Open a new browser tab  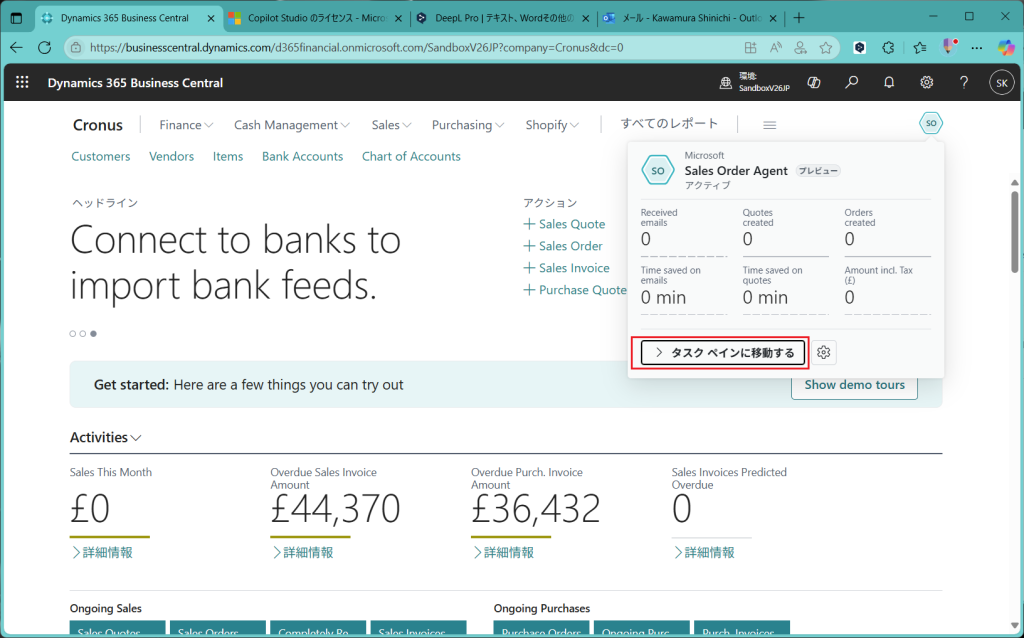(x=799, y=18)
